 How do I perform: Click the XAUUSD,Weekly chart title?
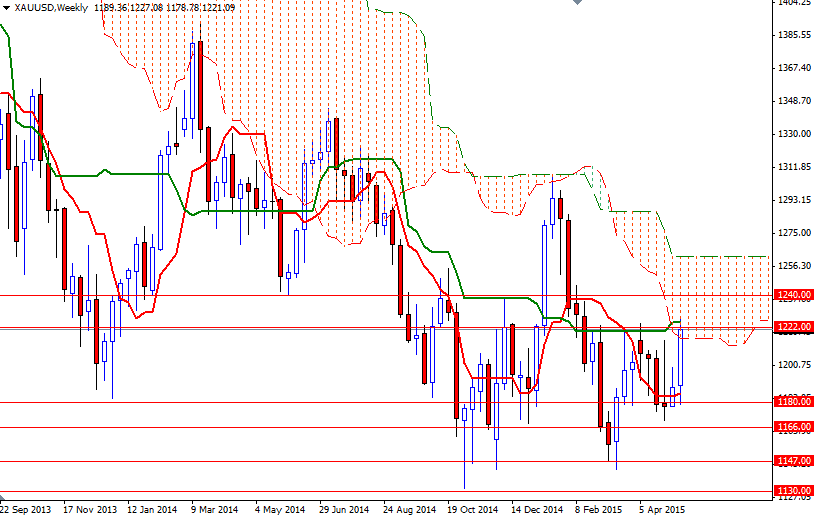click(x=51, y=8)
